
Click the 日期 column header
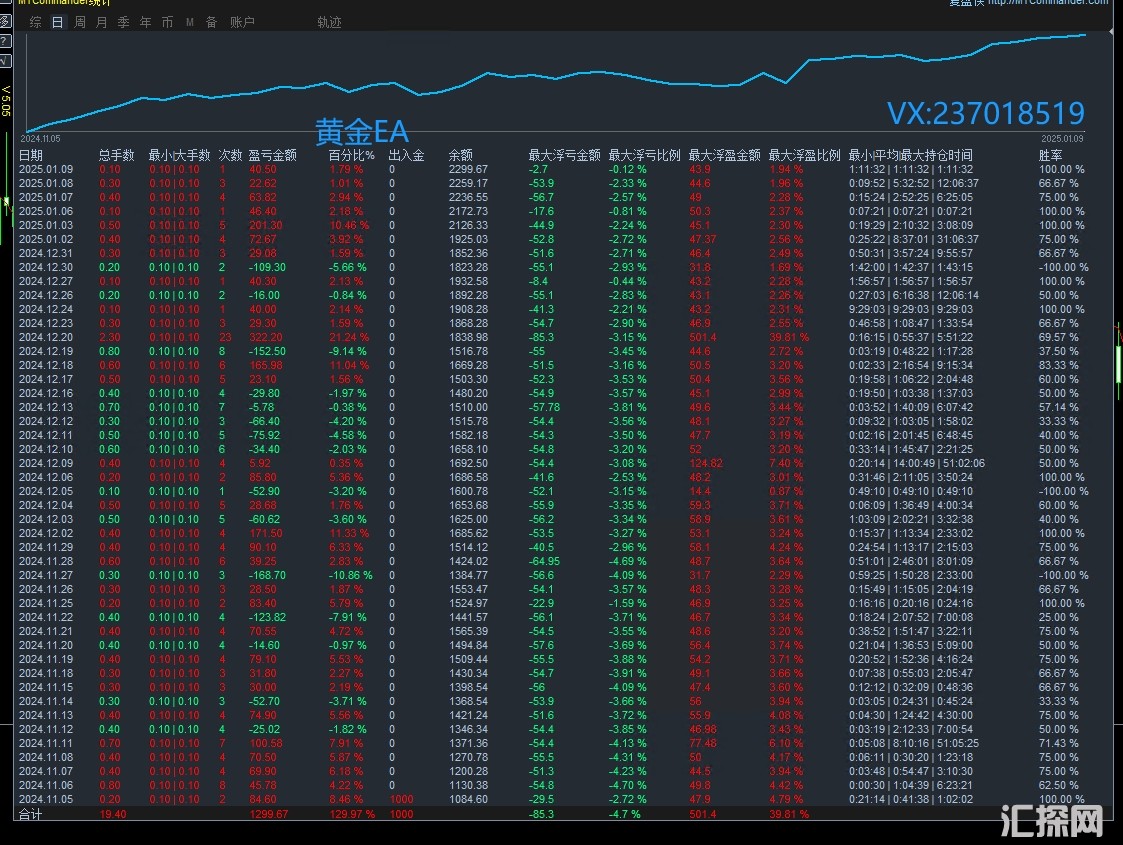(x=31, y=155)
